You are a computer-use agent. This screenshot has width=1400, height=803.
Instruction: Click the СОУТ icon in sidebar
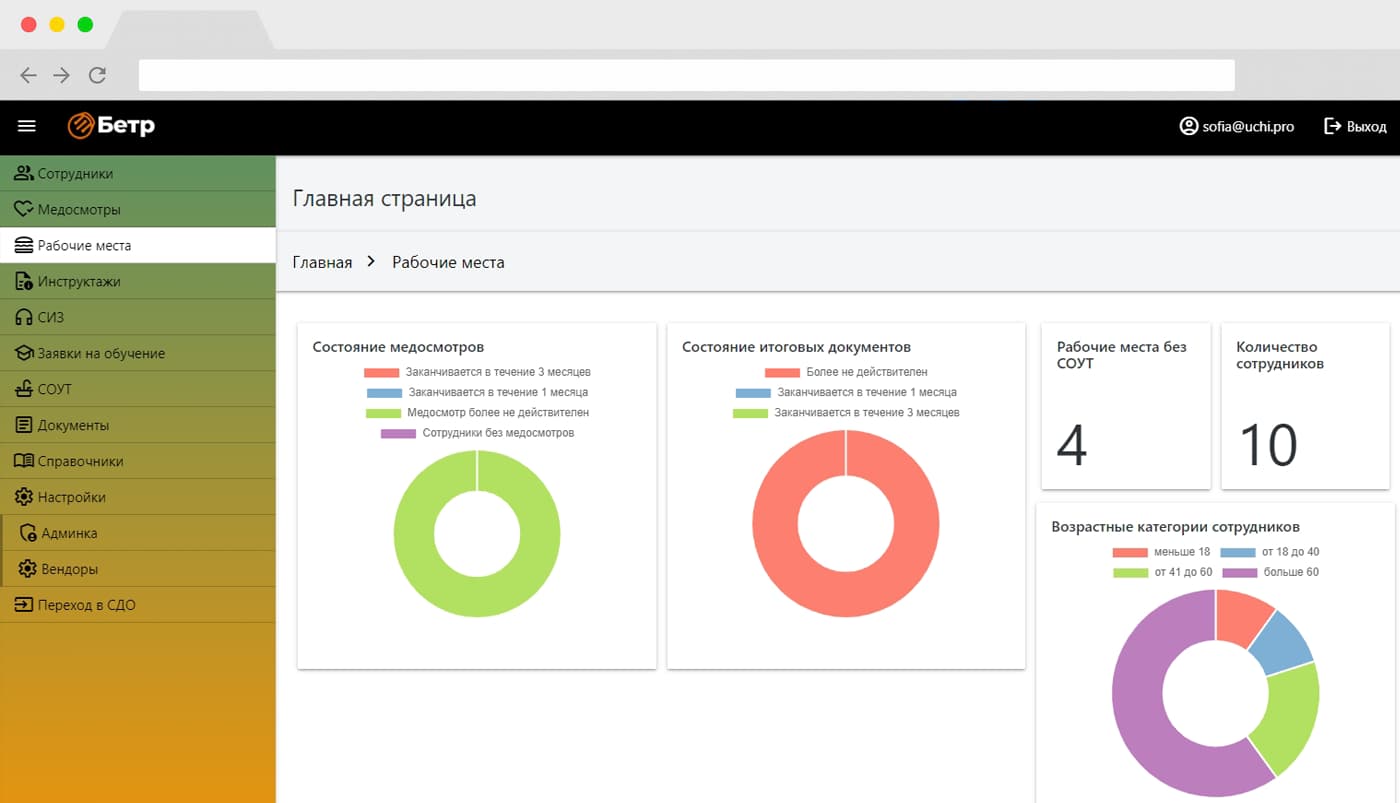click(x=24, y=389)
